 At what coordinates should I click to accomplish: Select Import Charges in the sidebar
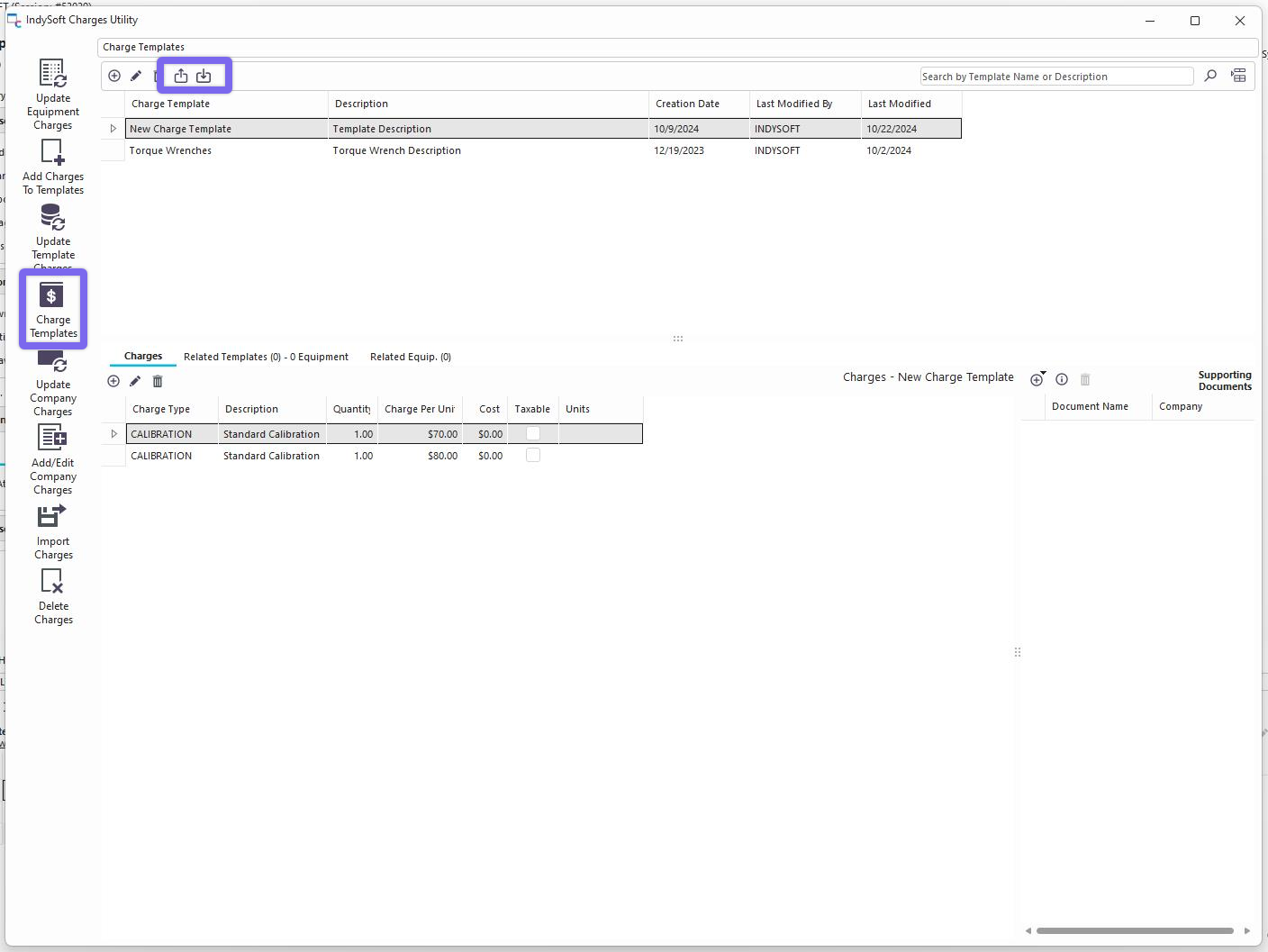[x=53, y=532]
